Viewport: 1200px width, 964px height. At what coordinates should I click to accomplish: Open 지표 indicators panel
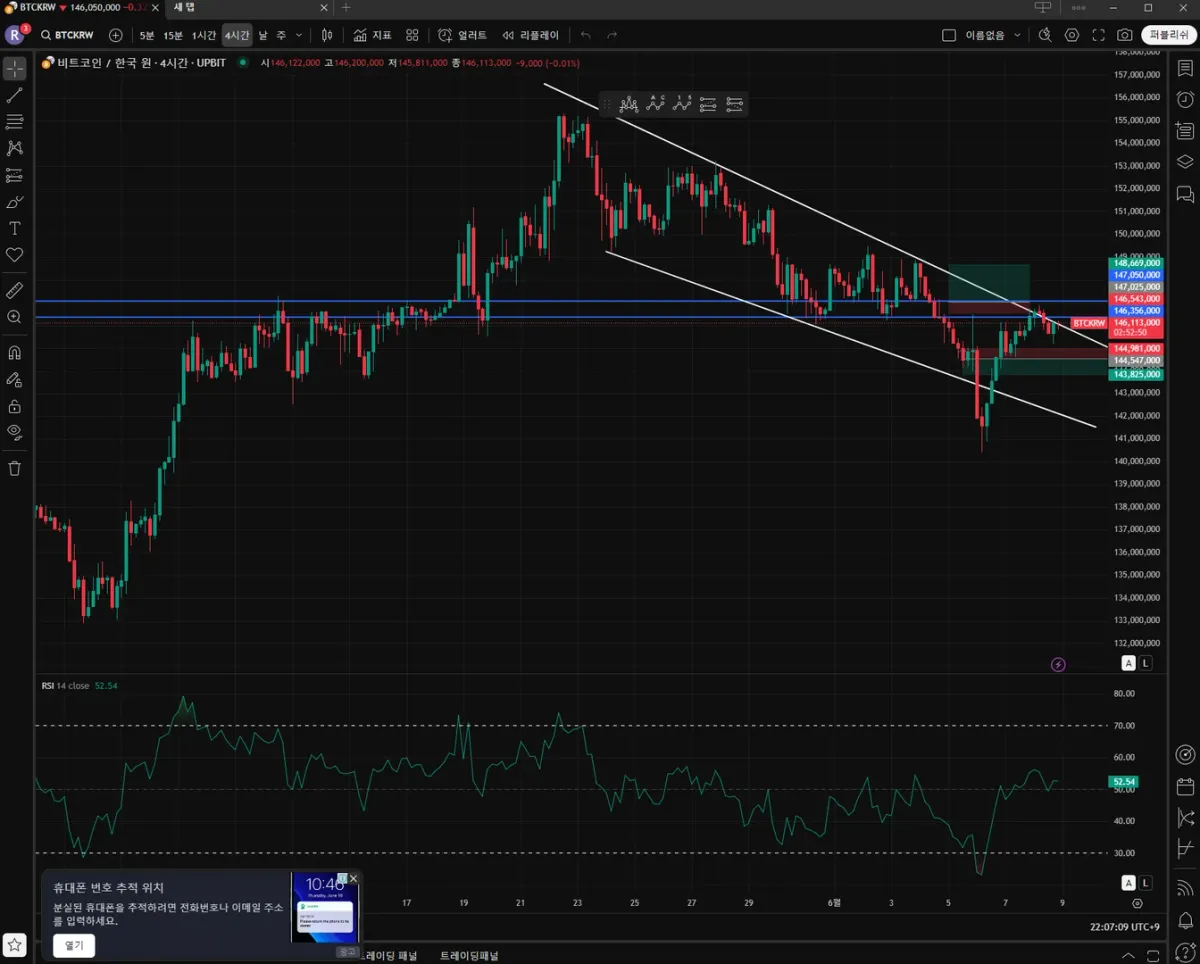tap(372, 35)
